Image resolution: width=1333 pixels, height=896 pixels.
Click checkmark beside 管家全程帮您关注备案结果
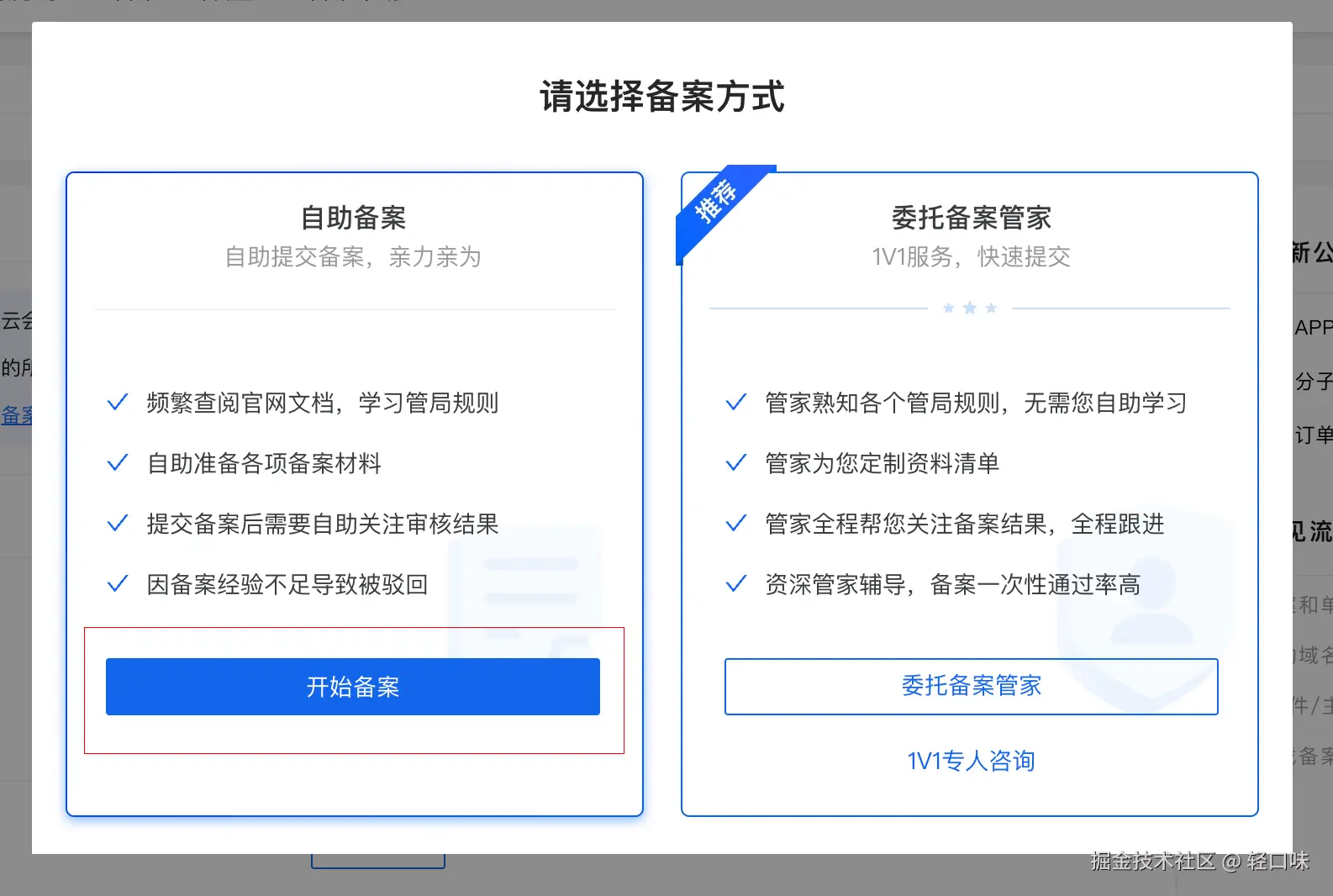pos(736,524)
